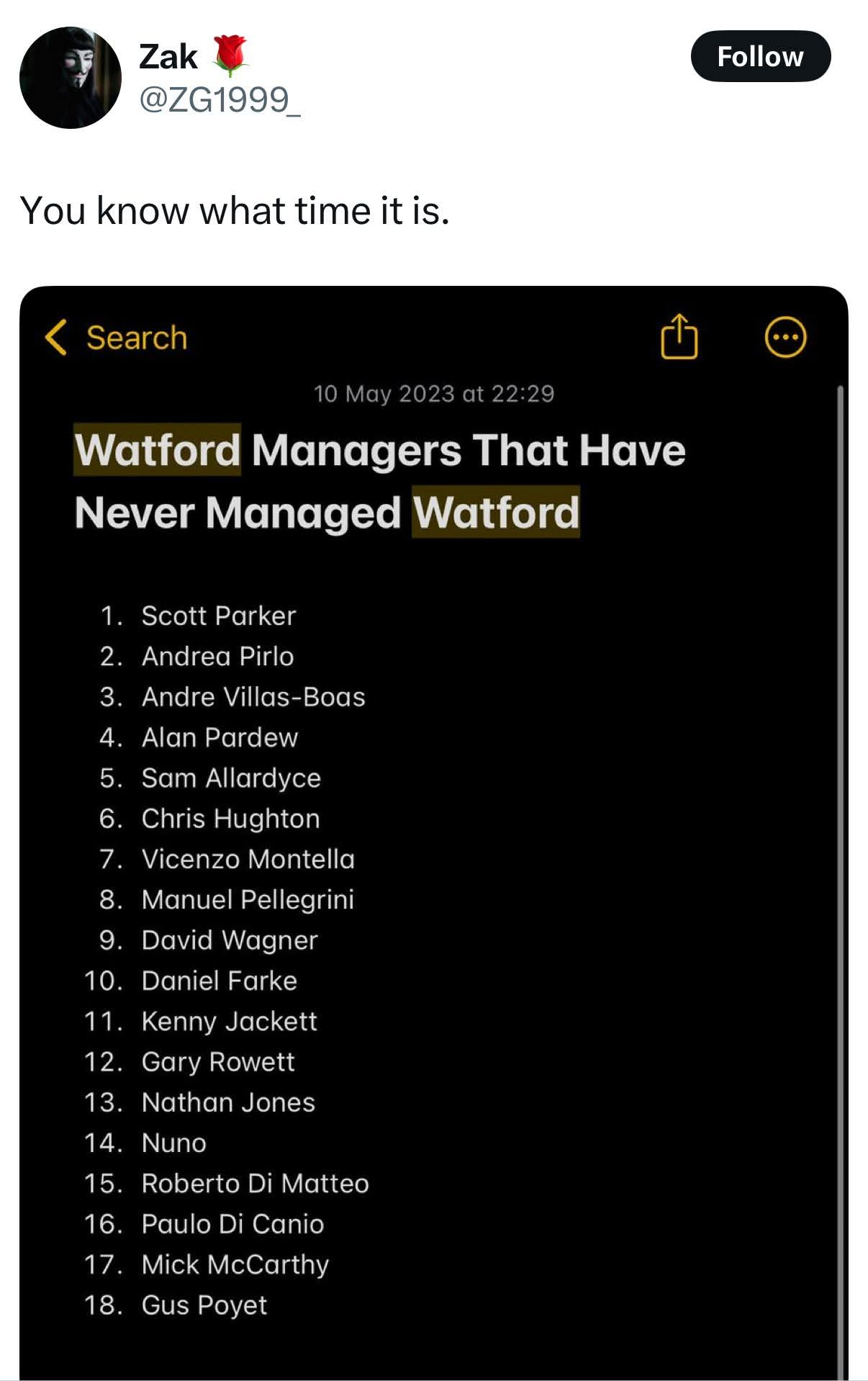Open Zak's profile avatar

coord(71,78)
